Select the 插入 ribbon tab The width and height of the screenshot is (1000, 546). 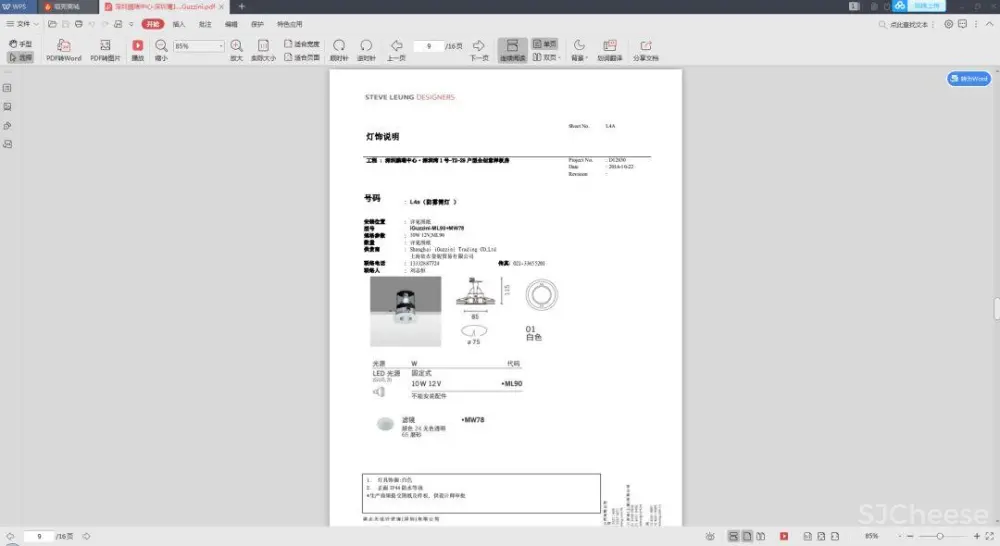tap(179, 24)
